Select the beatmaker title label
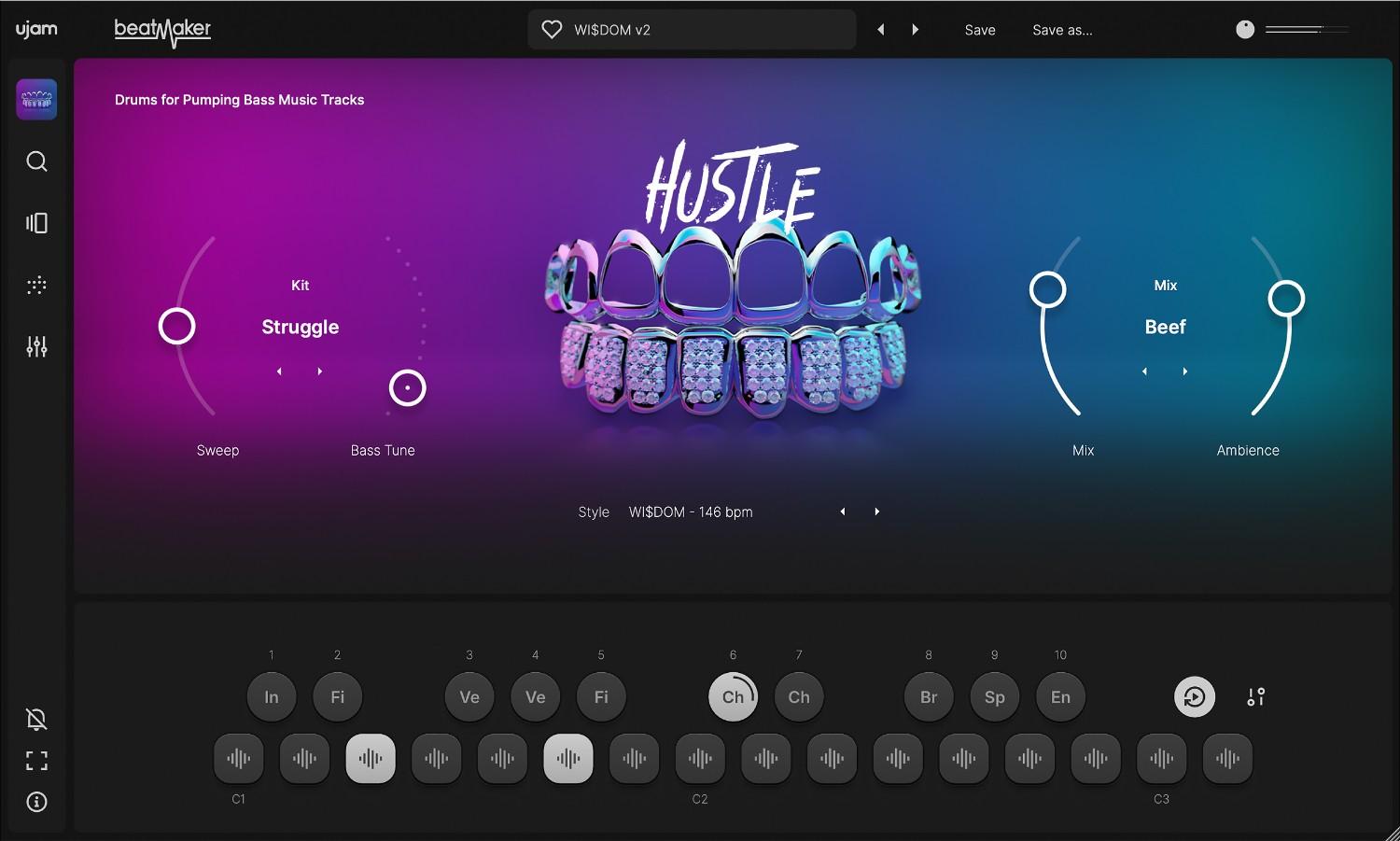The height and width of the screenshot is (841, 1400). pyautogui.click(x=162, y=31)
